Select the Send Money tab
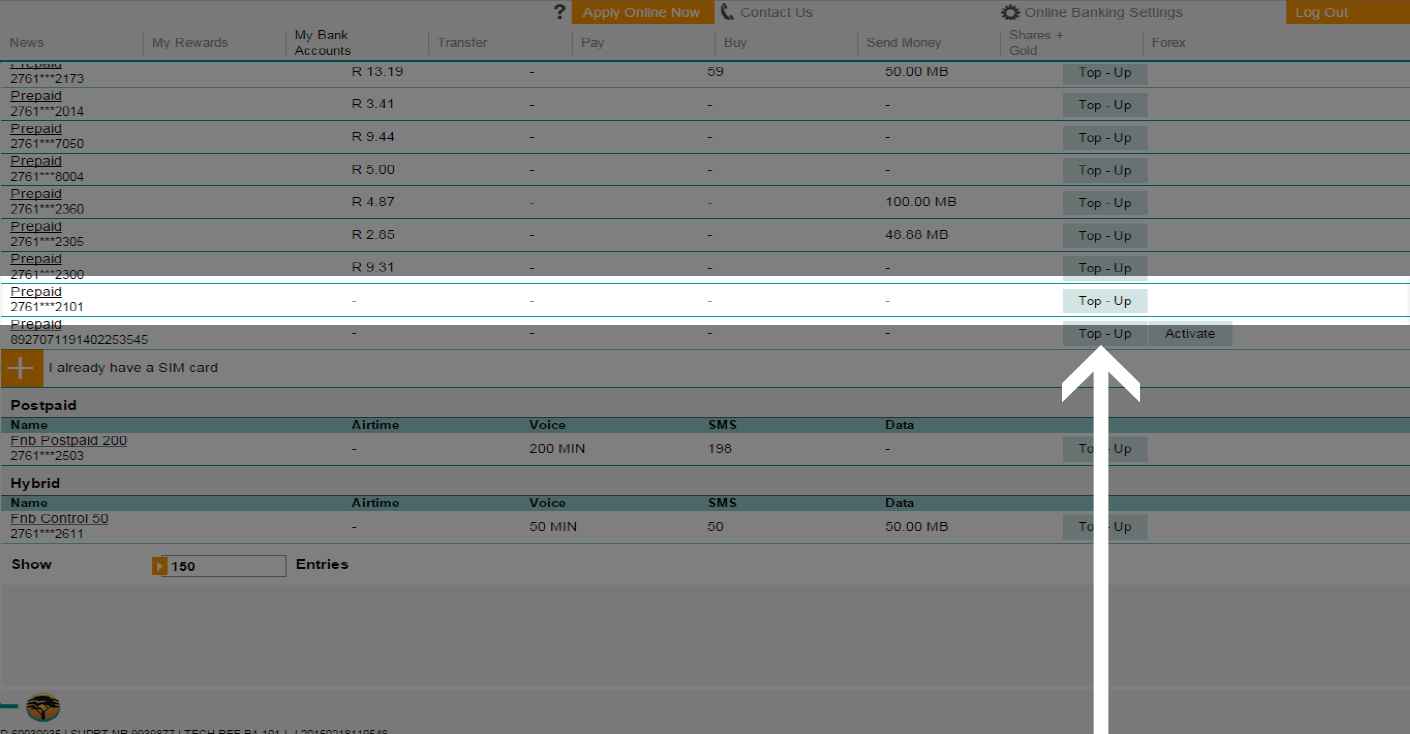1410x734 pixels. pyautogui.click(x=903, y=43)
